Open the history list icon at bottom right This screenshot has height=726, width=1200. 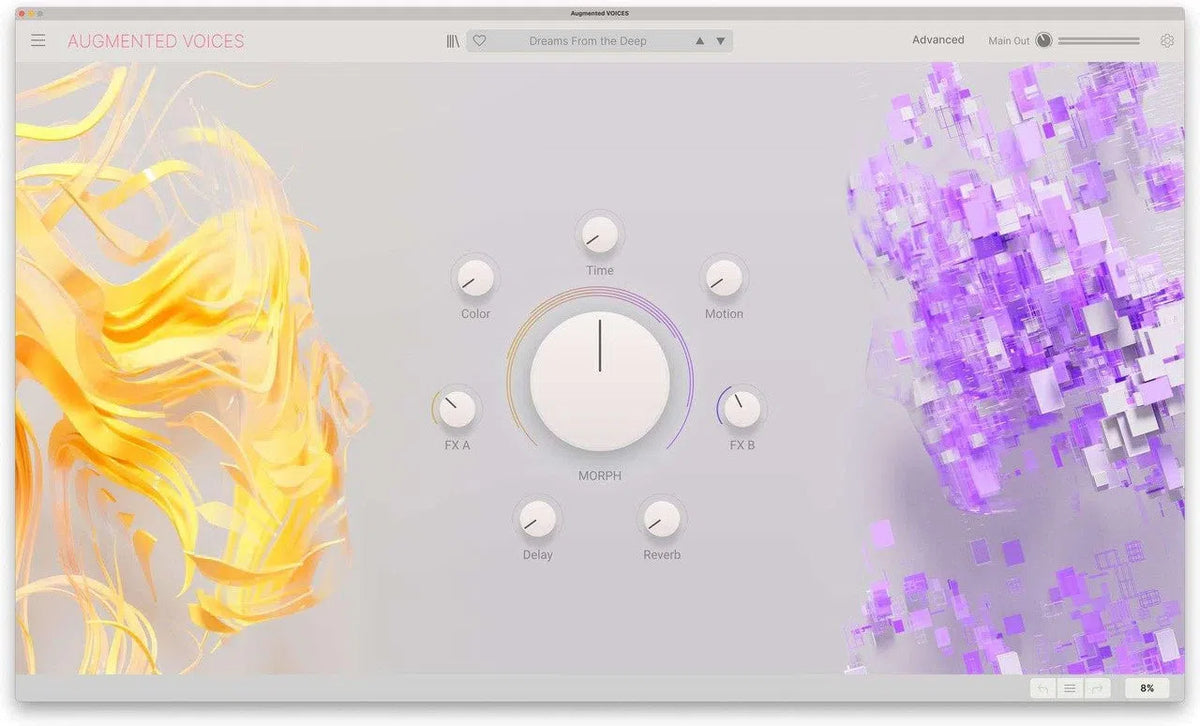[1069, 688]
